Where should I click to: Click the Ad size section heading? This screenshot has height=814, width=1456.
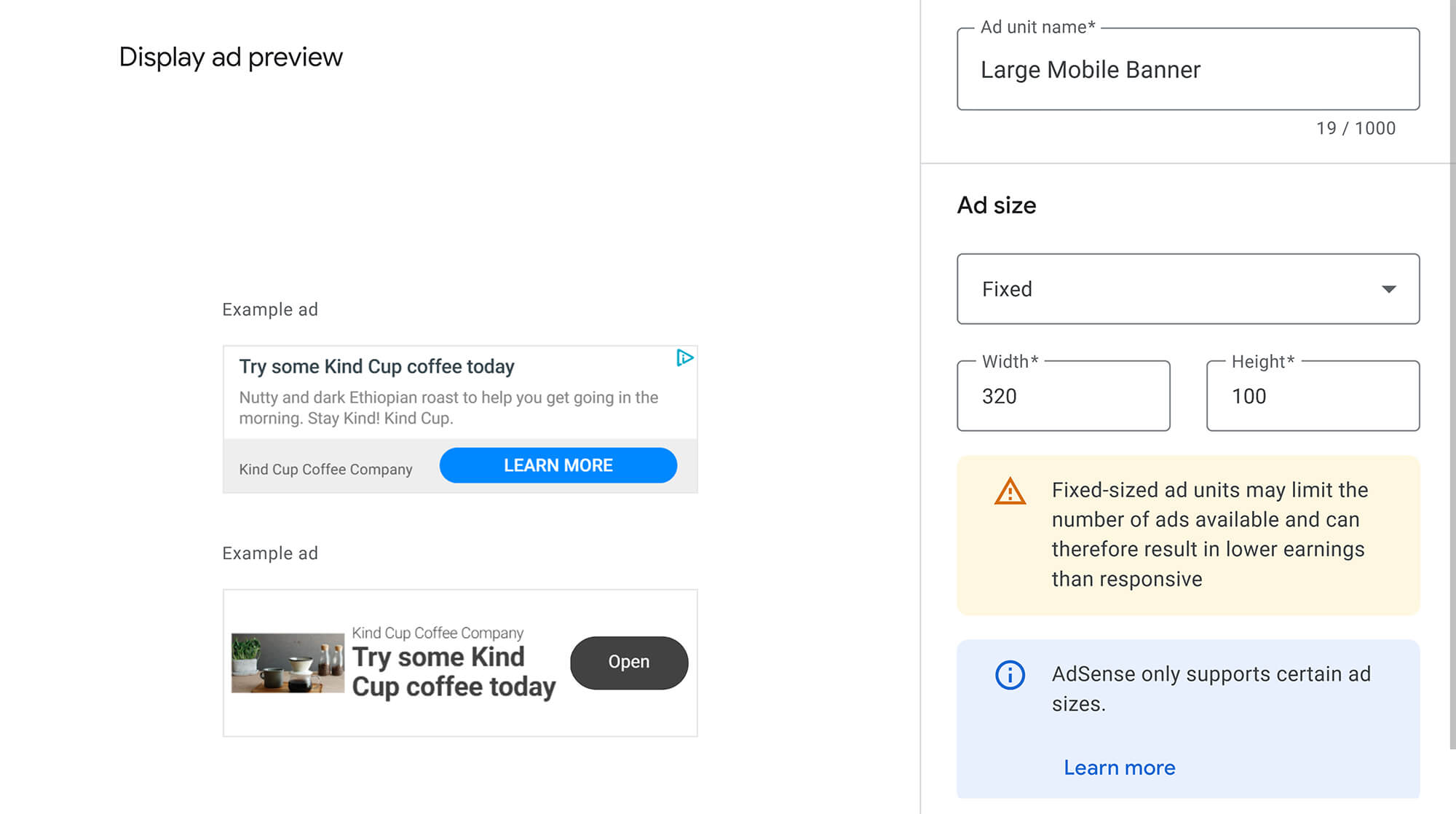click(995, 205)
